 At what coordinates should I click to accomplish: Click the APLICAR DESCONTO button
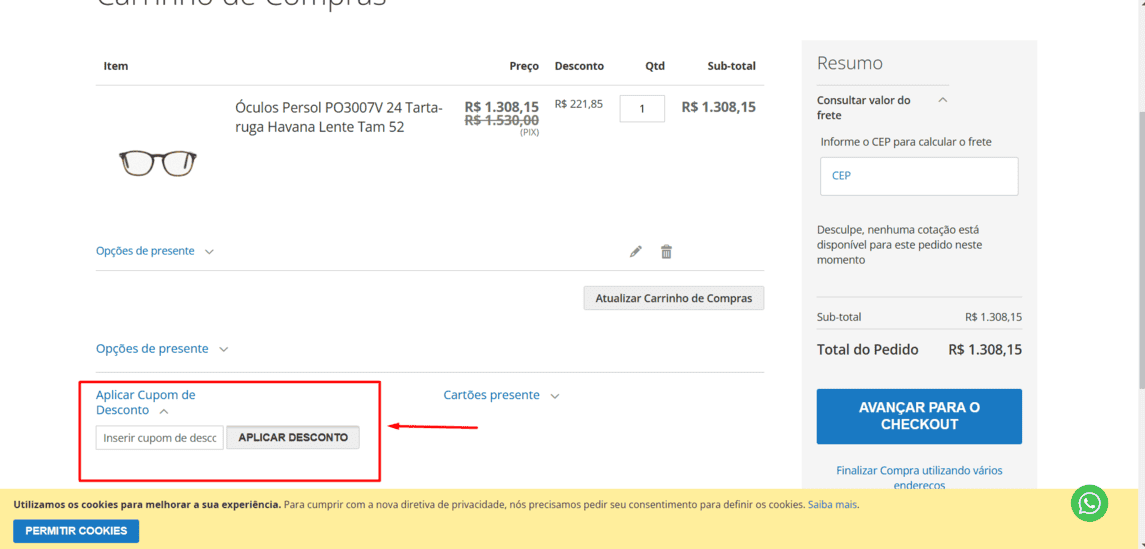tap(293, 438)
